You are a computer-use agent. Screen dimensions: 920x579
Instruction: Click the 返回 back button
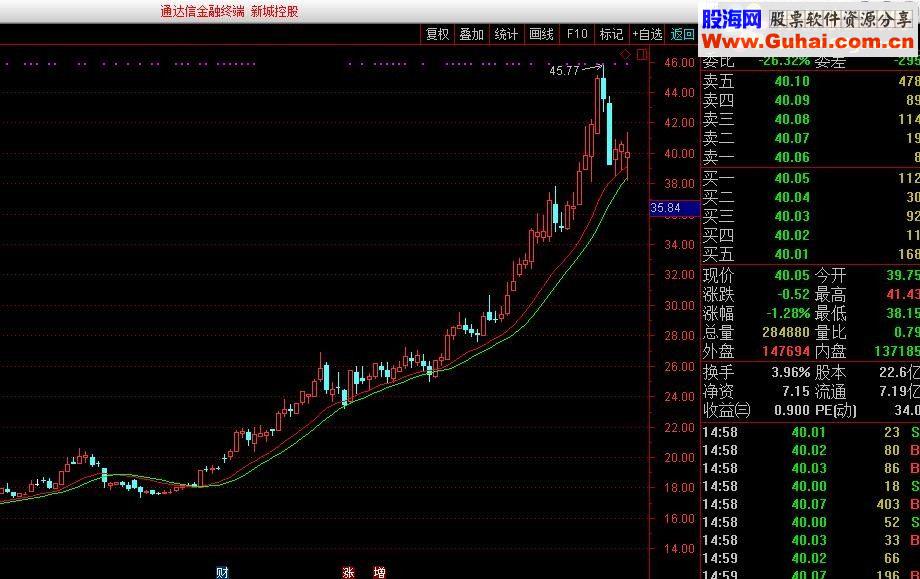pyautogui.click(x=682, y=35)
